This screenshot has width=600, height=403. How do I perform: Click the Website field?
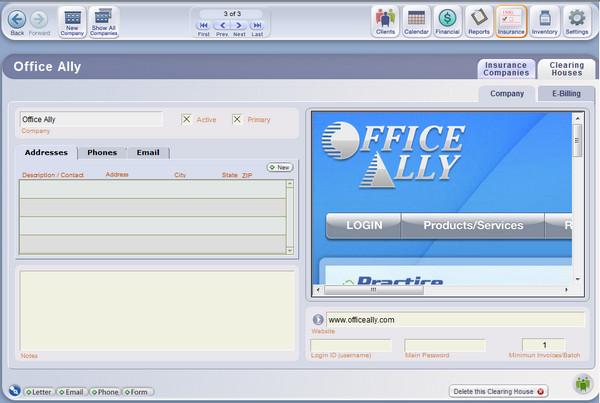point(455,320)
